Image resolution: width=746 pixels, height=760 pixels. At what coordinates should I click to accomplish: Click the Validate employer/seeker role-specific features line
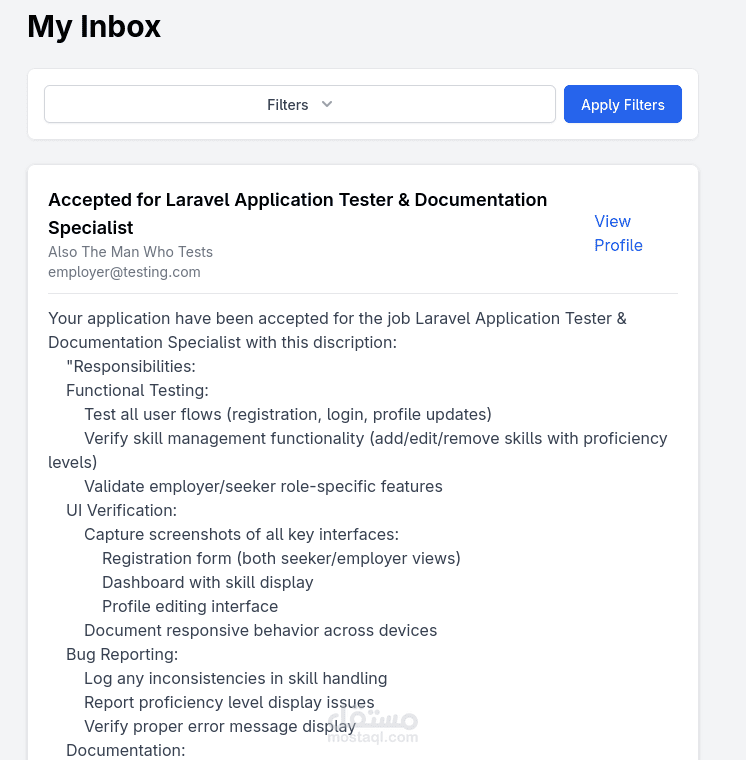pyautogui.click(x=263, y=486)
